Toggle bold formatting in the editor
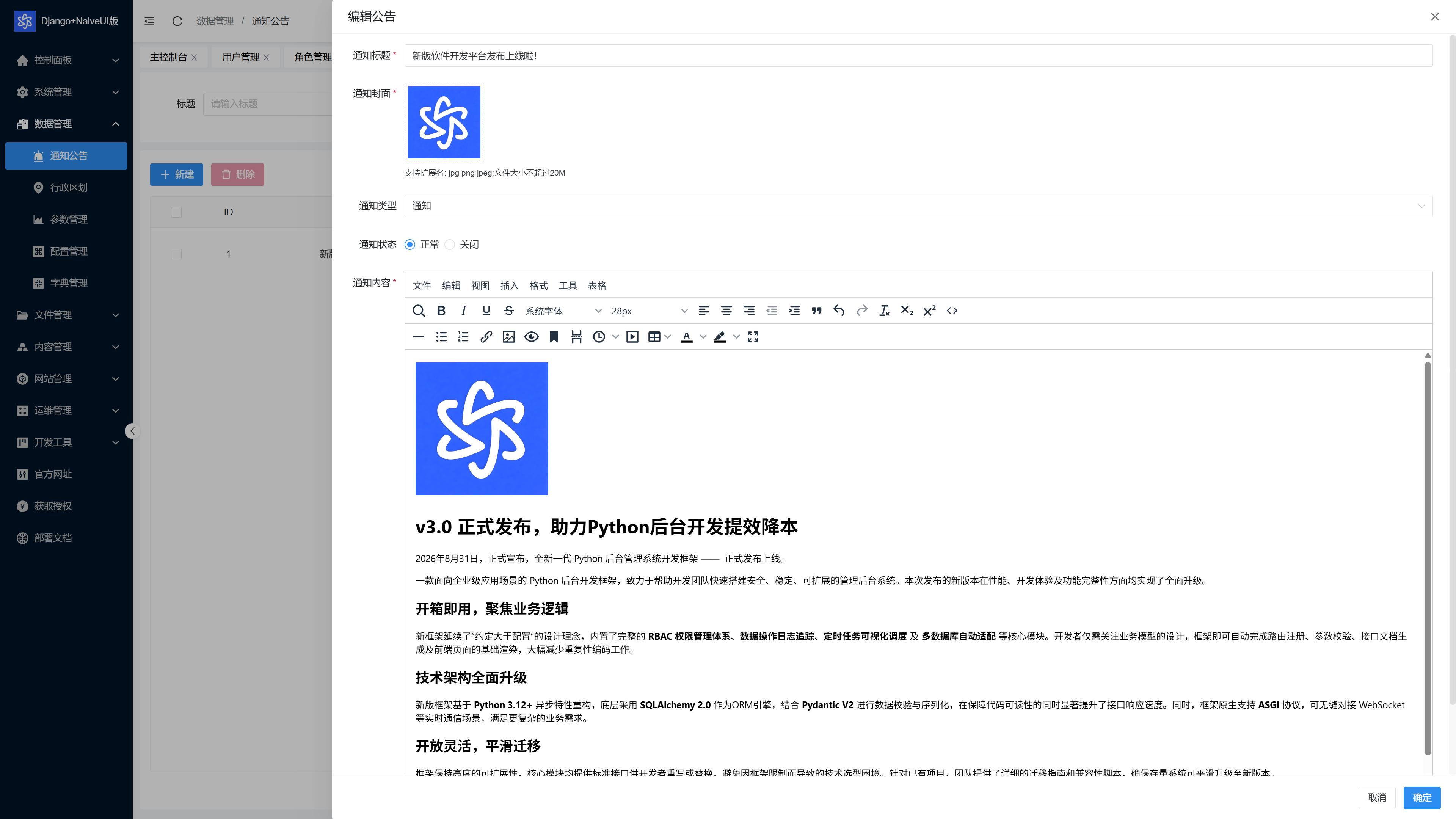The width and height of the screenshot is (1456, 819). click(x=441, y=310)
